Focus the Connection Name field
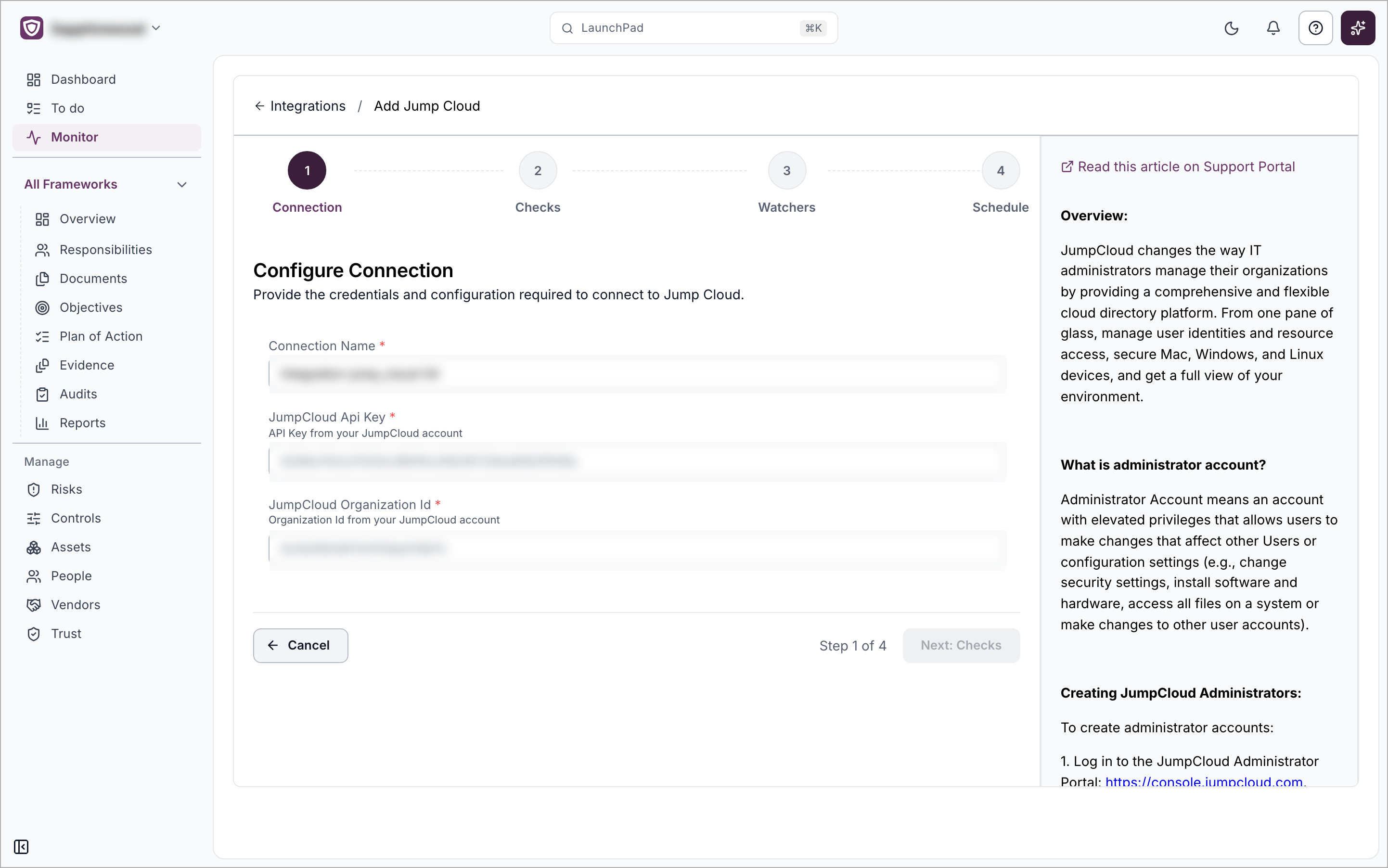1388x868 pixels. 637,374
